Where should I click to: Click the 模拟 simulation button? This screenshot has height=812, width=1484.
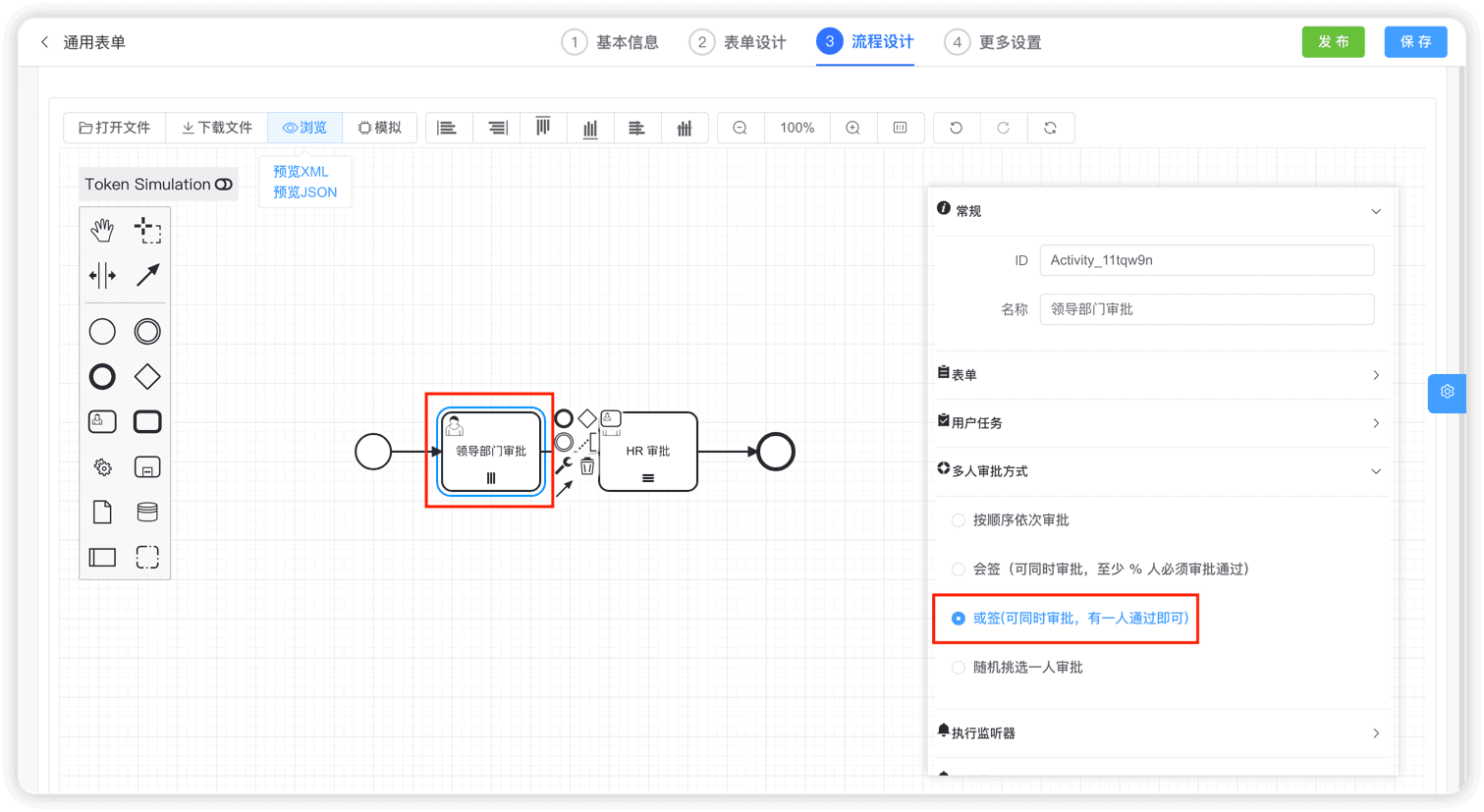380,128
